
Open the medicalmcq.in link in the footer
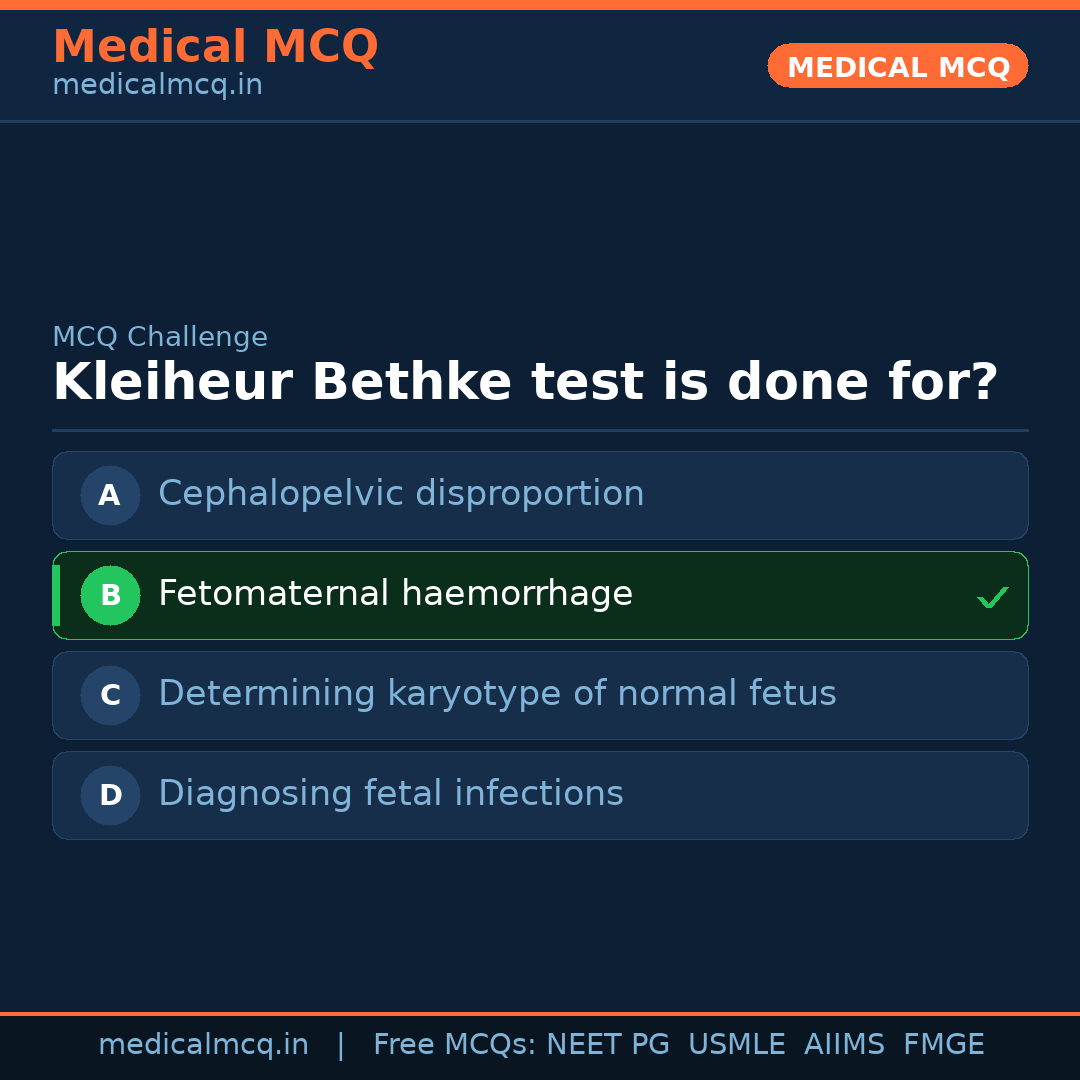pos(203,1045)
